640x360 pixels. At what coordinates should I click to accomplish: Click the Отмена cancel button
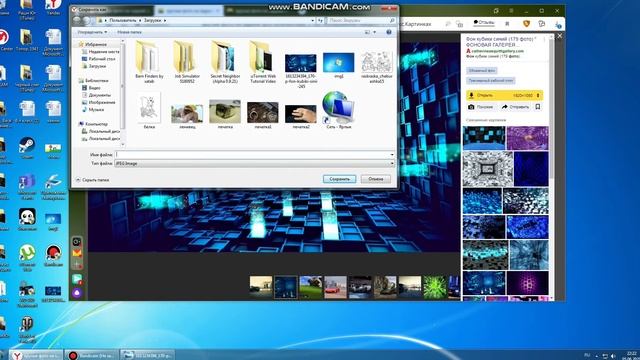coord(376,179)
